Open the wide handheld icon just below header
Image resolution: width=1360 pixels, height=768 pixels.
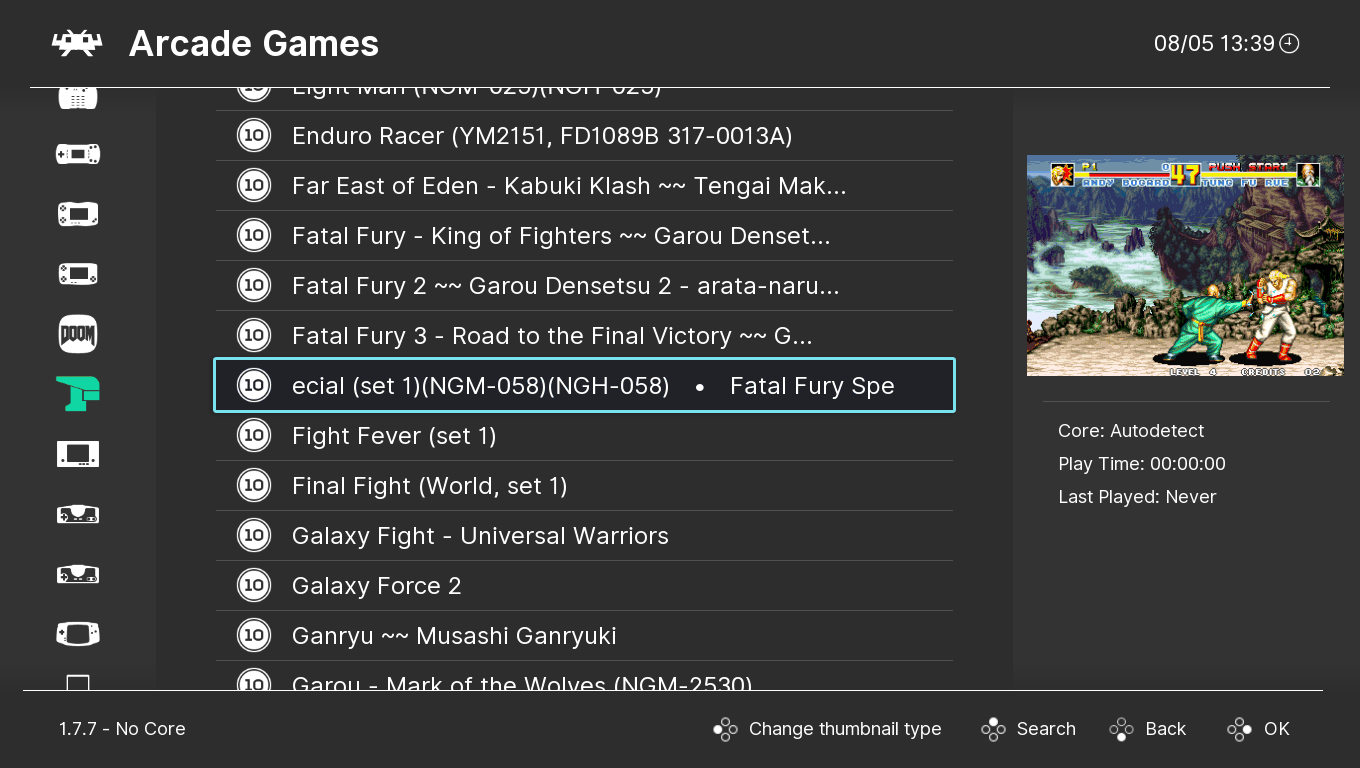pos(78,154)
